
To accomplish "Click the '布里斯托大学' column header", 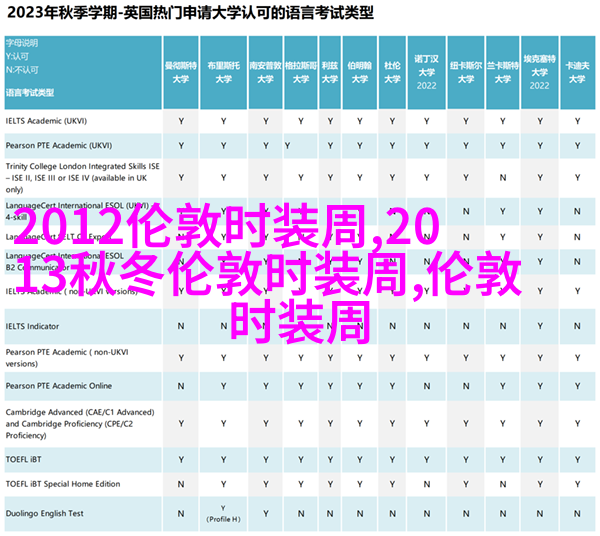I will tap(223, 72).
